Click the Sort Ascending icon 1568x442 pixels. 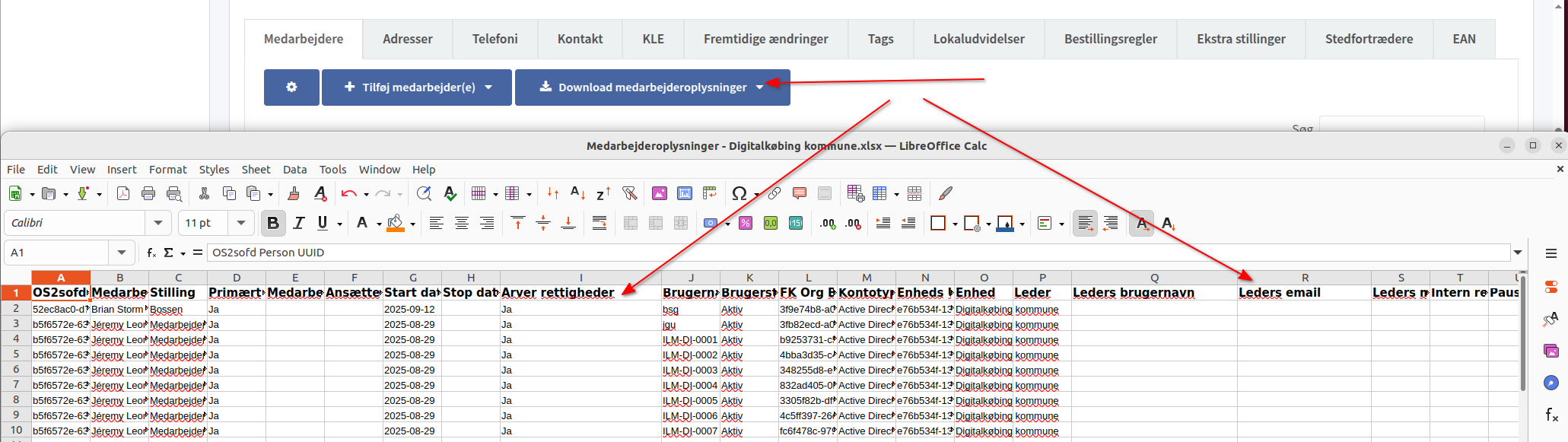pyautogui.click(x=577, y=194)
